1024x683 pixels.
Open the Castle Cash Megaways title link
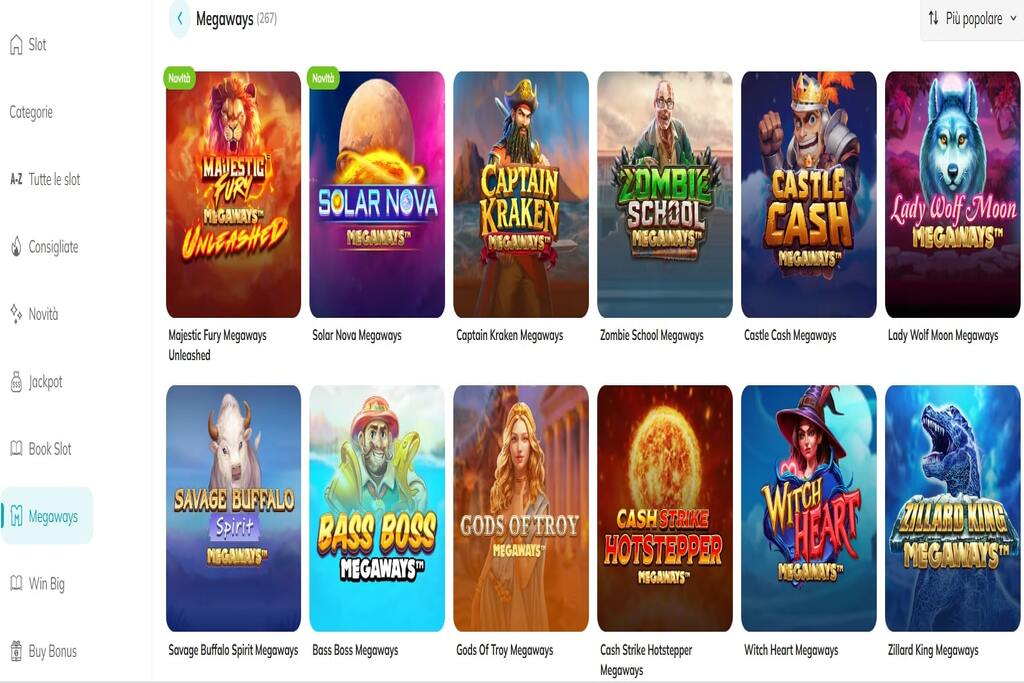[790, 336]
